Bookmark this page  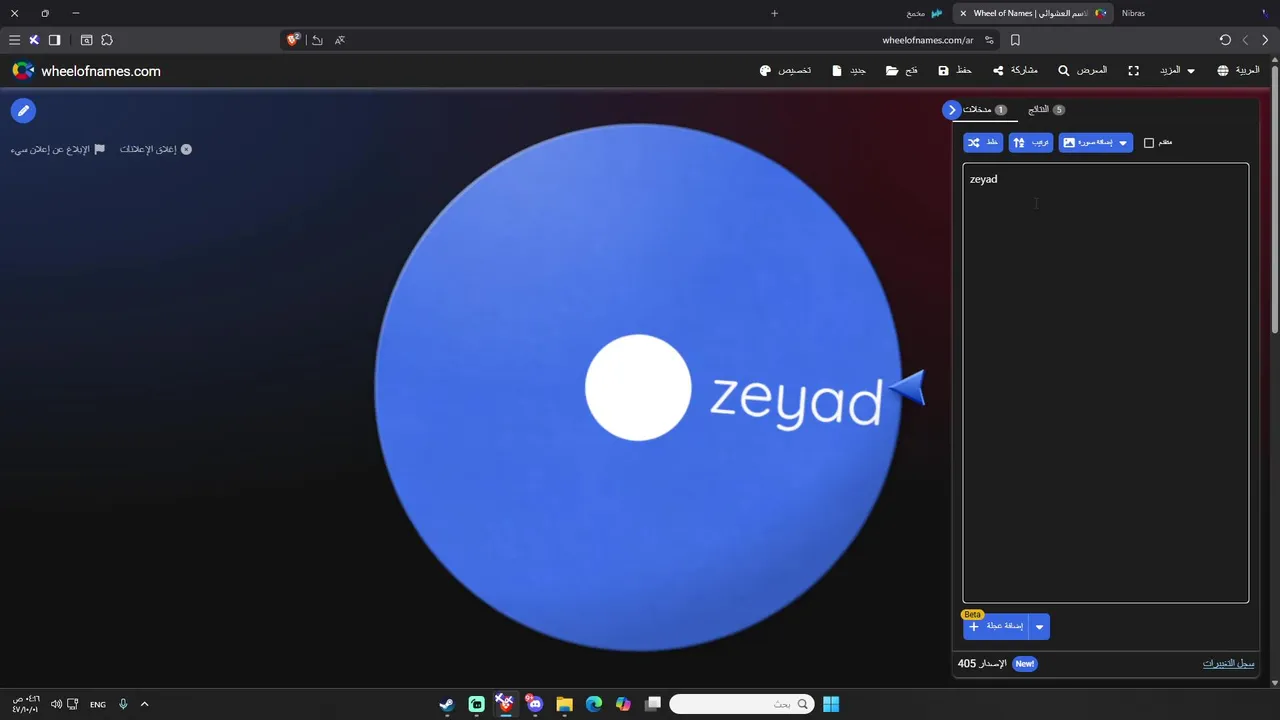pyautogui.click(x=1015, y=40)
